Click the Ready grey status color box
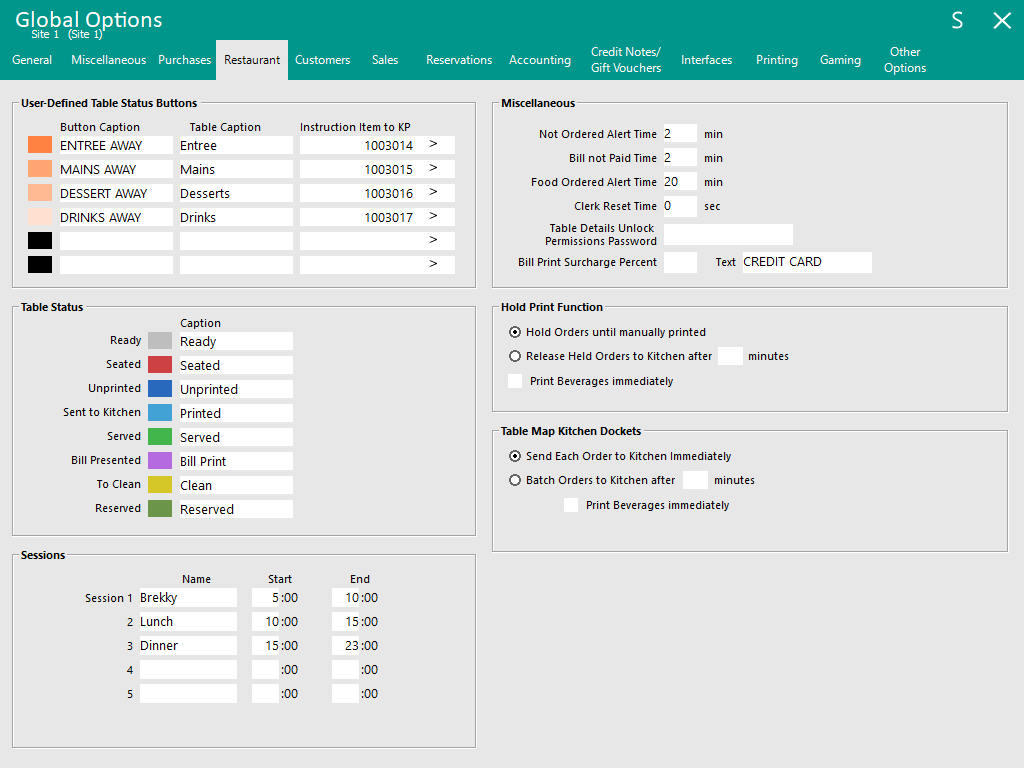The width and height of the screenshot is (1024, 768). pos(160,341)
